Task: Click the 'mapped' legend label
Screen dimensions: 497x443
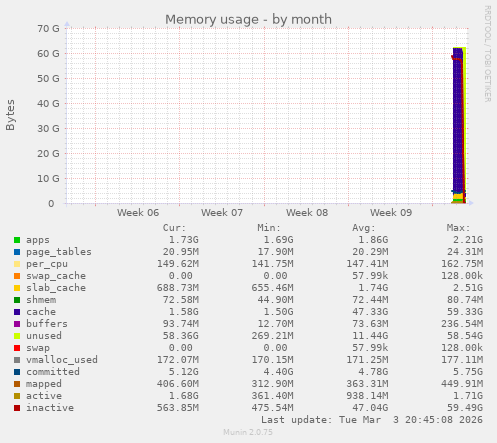Action: (44, 384)
